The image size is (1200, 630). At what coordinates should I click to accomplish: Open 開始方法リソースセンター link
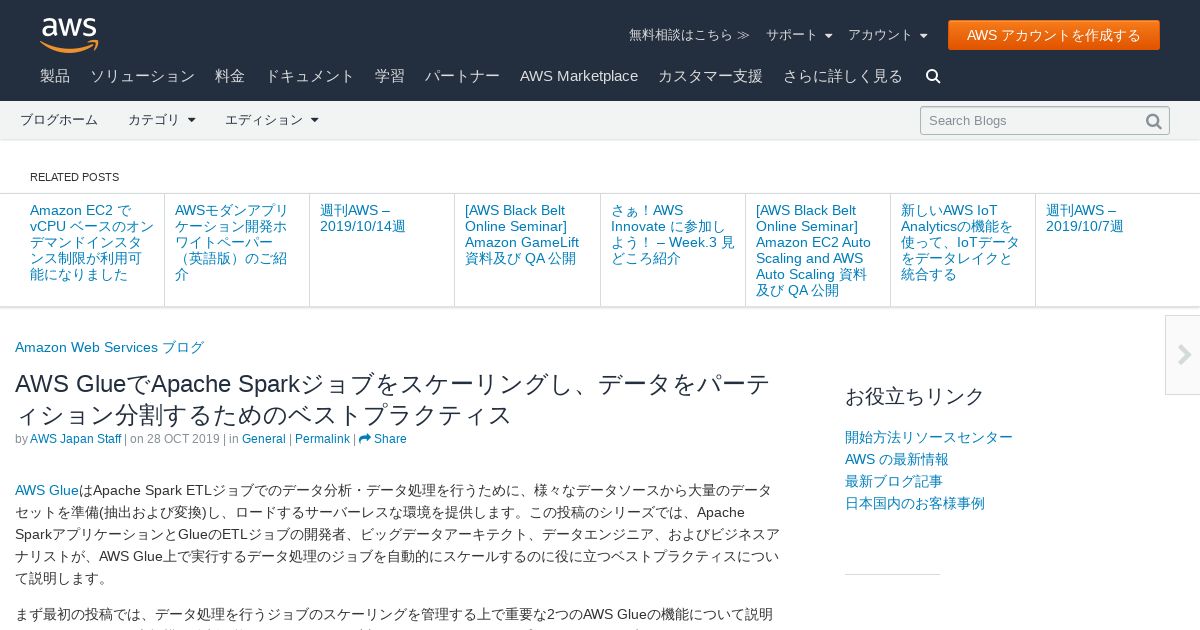929,437
